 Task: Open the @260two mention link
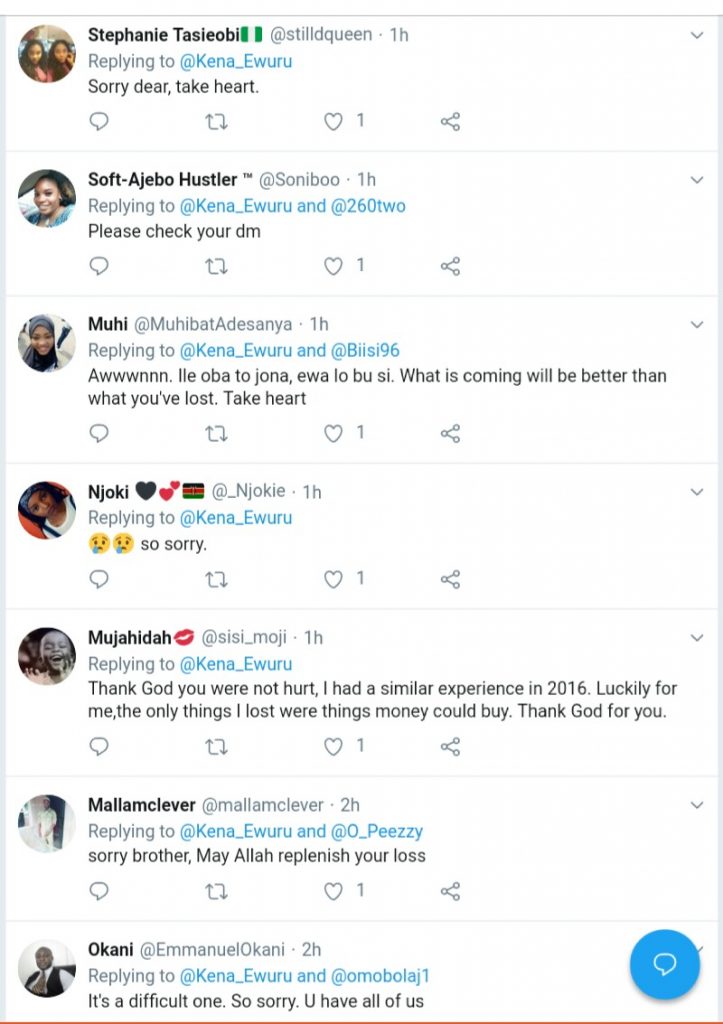[x=368, y=206]
